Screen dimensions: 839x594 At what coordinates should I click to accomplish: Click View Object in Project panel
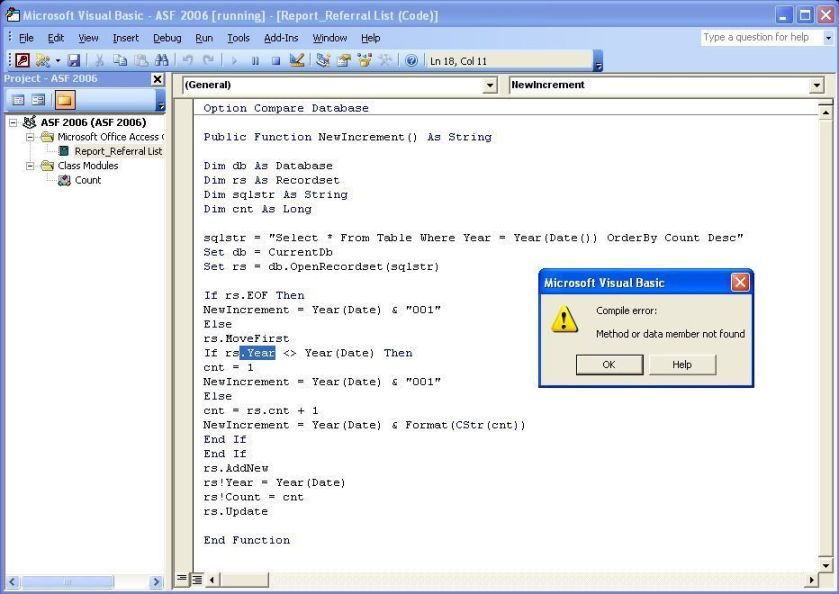click(38, 100)
